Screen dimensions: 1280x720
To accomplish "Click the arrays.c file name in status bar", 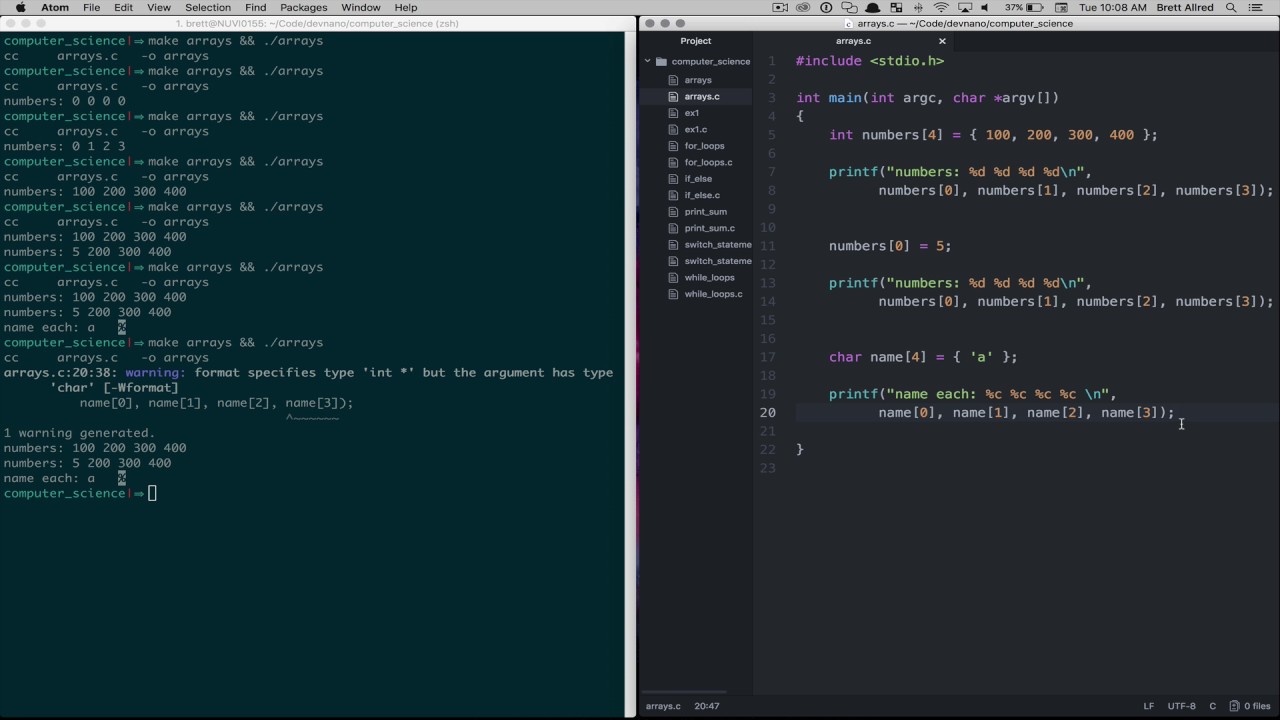I will point(663,706).
